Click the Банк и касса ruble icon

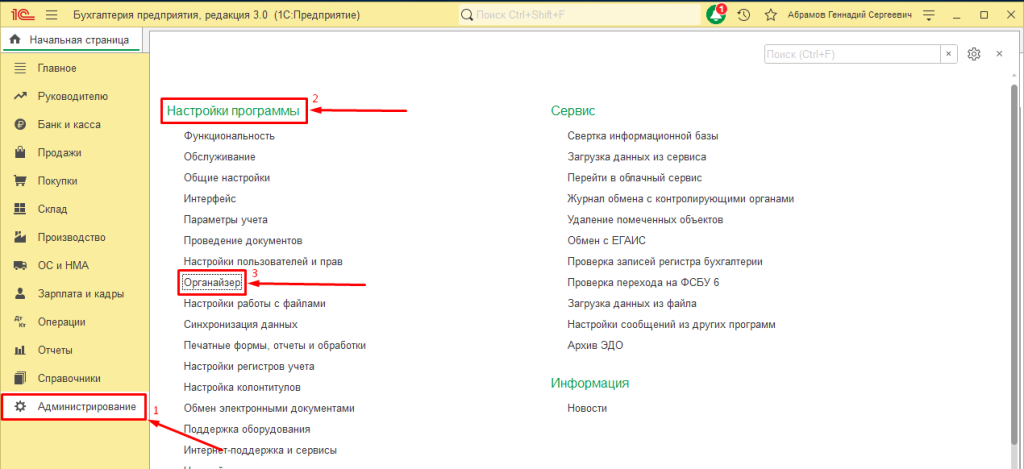tap(20, 124)
